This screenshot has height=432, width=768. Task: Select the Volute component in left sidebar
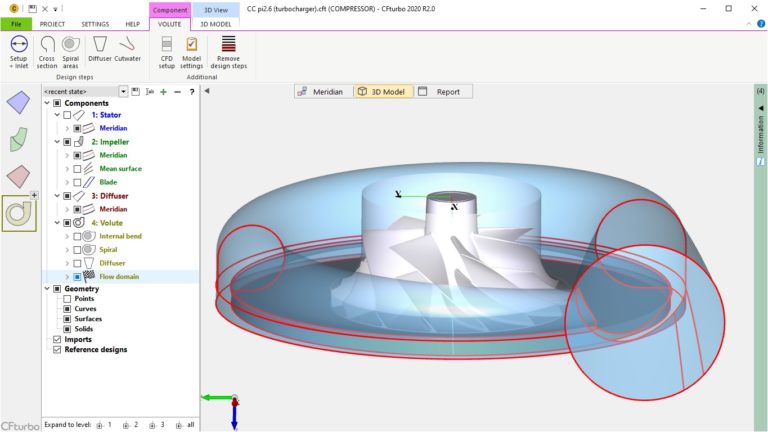[x=19, y=212]
